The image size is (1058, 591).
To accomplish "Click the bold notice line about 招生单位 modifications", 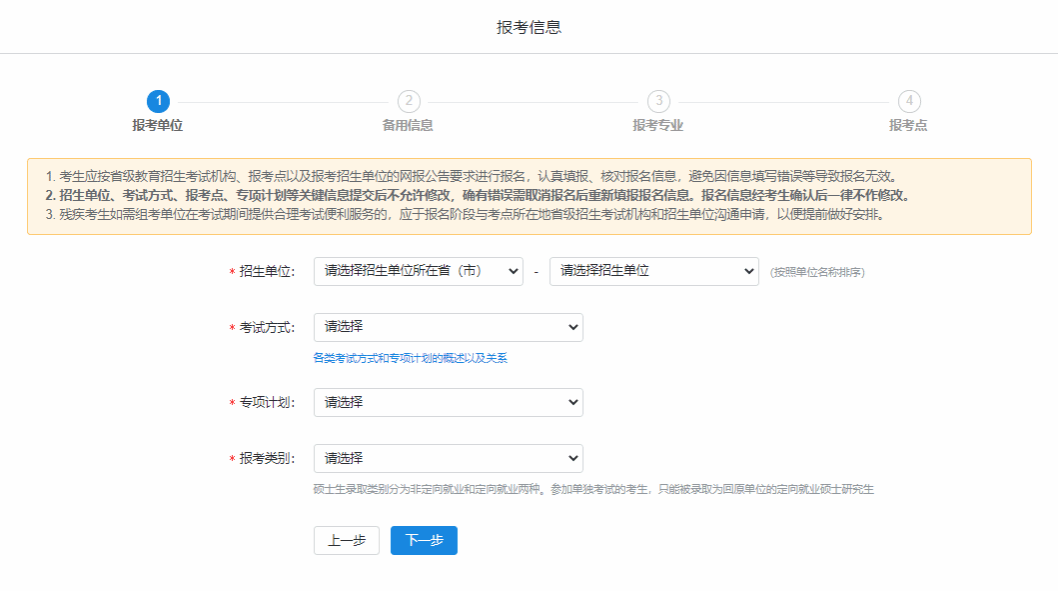I will 478,195.
